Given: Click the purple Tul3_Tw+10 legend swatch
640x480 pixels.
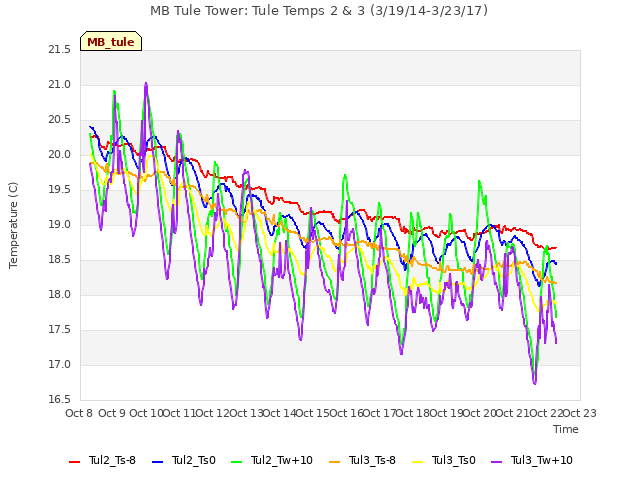Looking at the screenshot, I should (497, 461).
